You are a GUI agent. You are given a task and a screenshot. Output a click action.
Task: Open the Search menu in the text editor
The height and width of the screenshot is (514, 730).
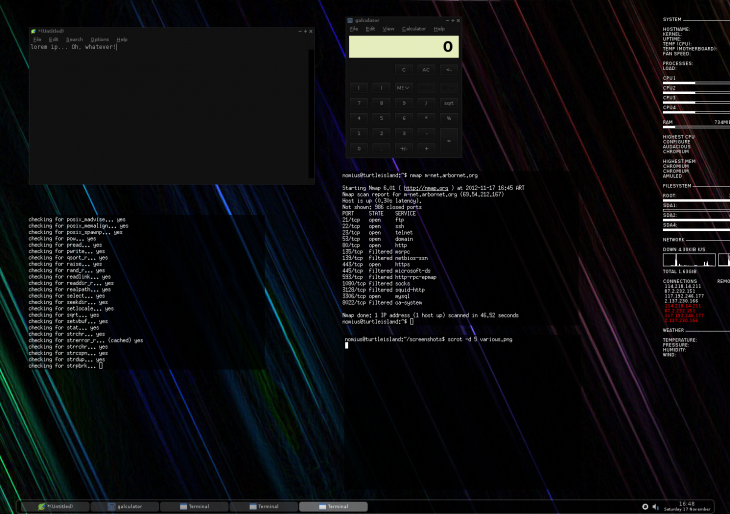click(75, 40)
